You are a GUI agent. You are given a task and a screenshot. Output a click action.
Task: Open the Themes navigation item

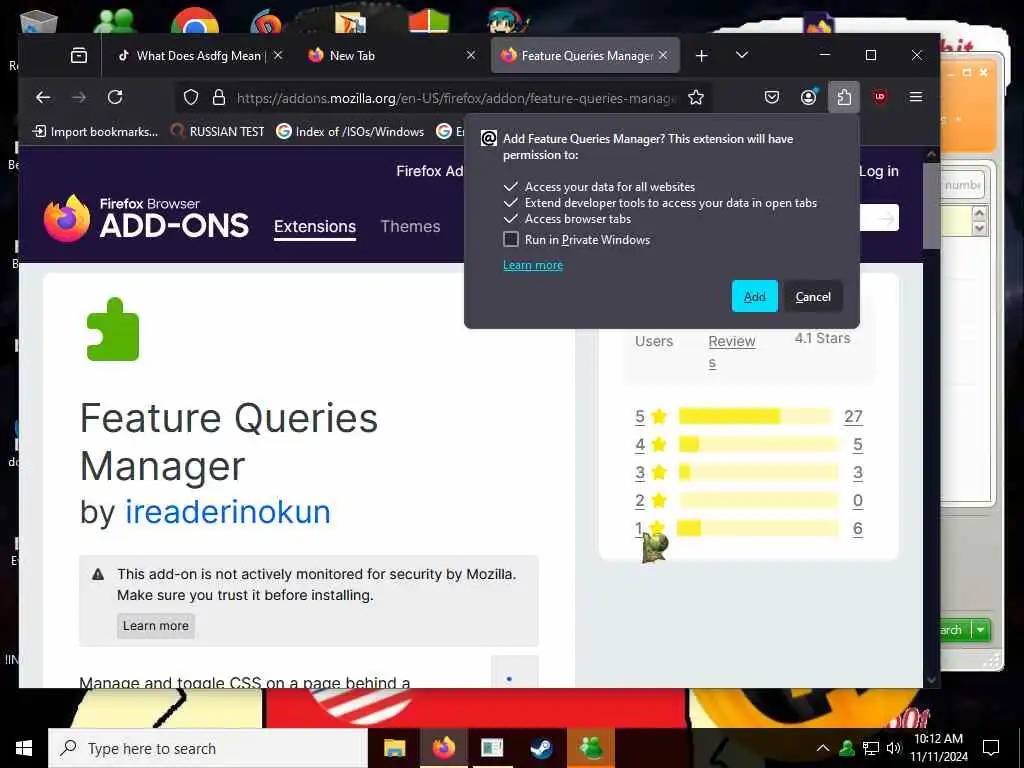click(x=410, y=227)
